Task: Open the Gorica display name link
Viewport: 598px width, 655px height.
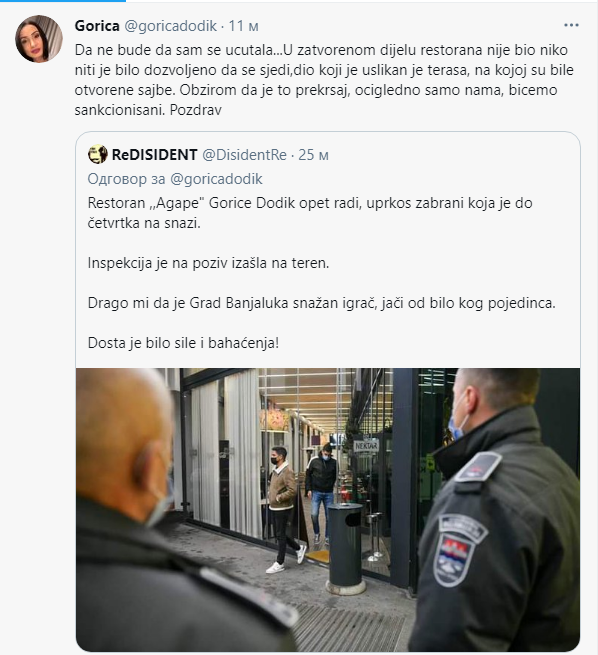Action: [x=97, y=26]
